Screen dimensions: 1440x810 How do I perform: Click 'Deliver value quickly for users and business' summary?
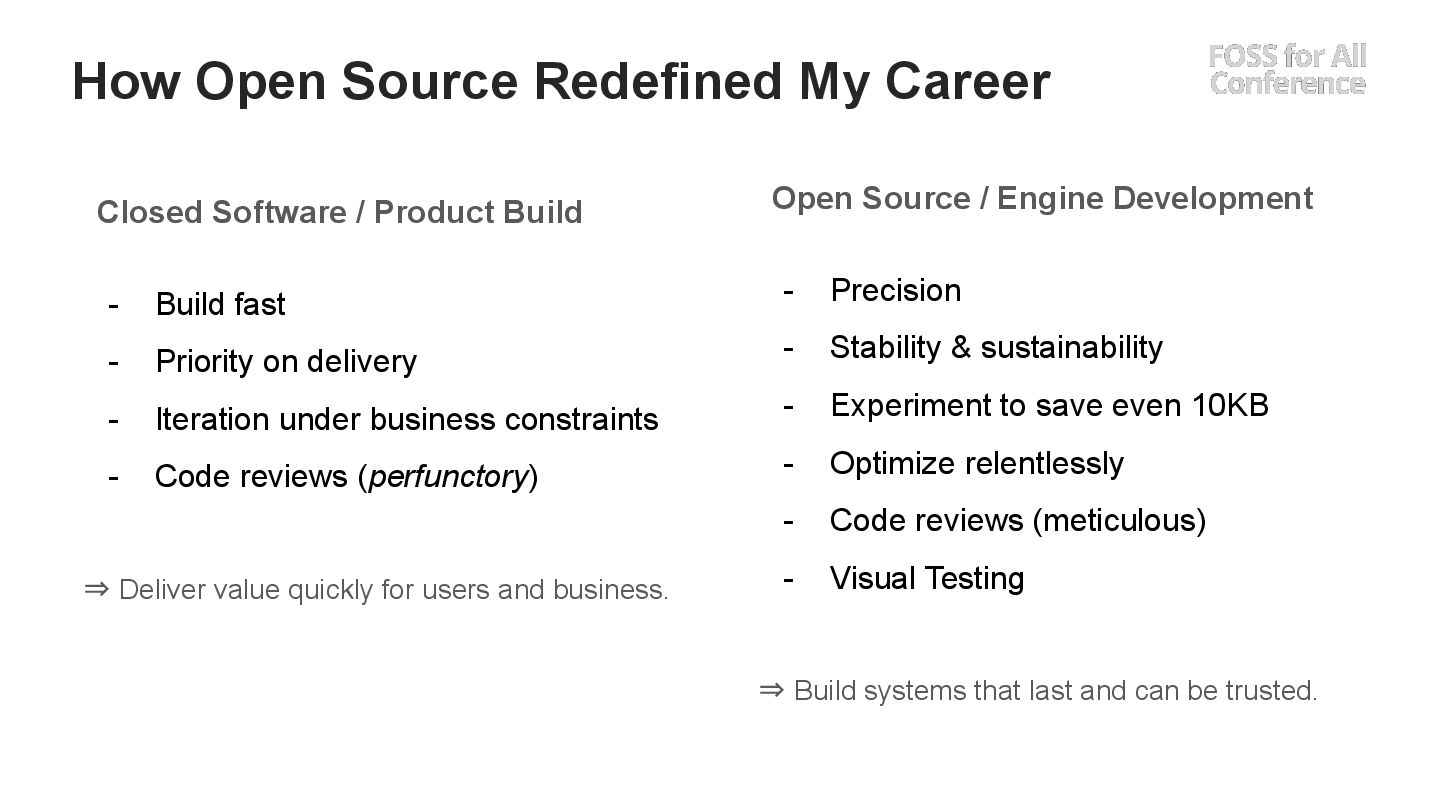393,590
